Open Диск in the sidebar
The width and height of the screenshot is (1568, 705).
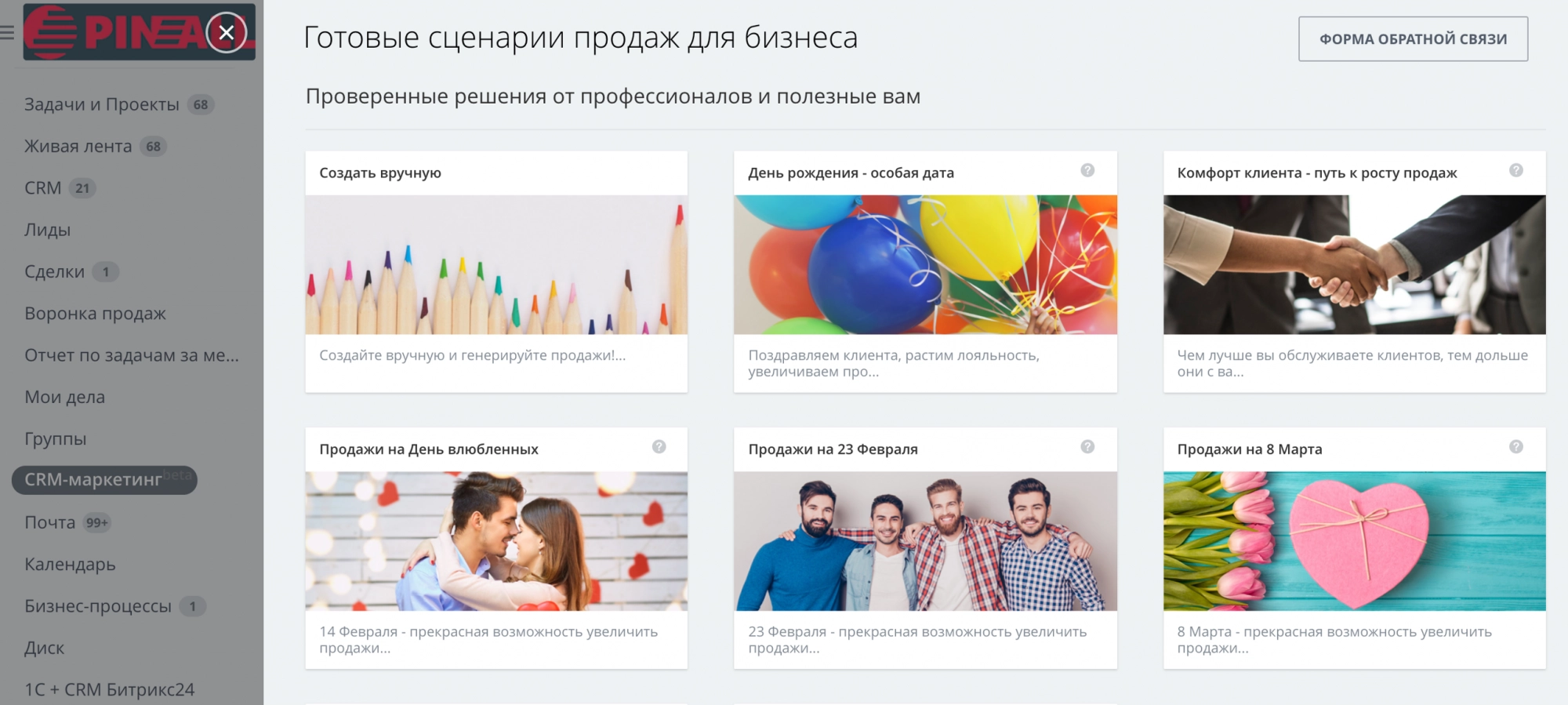[x=44, y=648]
